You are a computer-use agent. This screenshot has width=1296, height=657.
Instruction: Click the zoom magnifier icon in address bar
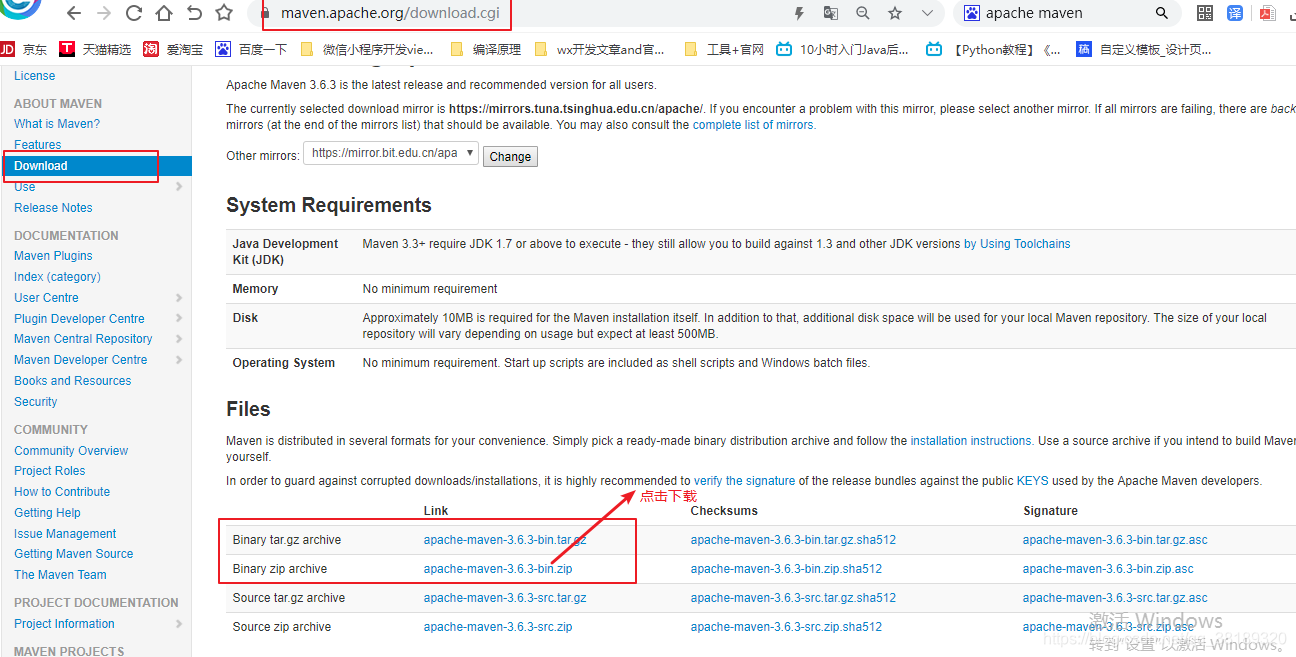(x=862, y=13)
